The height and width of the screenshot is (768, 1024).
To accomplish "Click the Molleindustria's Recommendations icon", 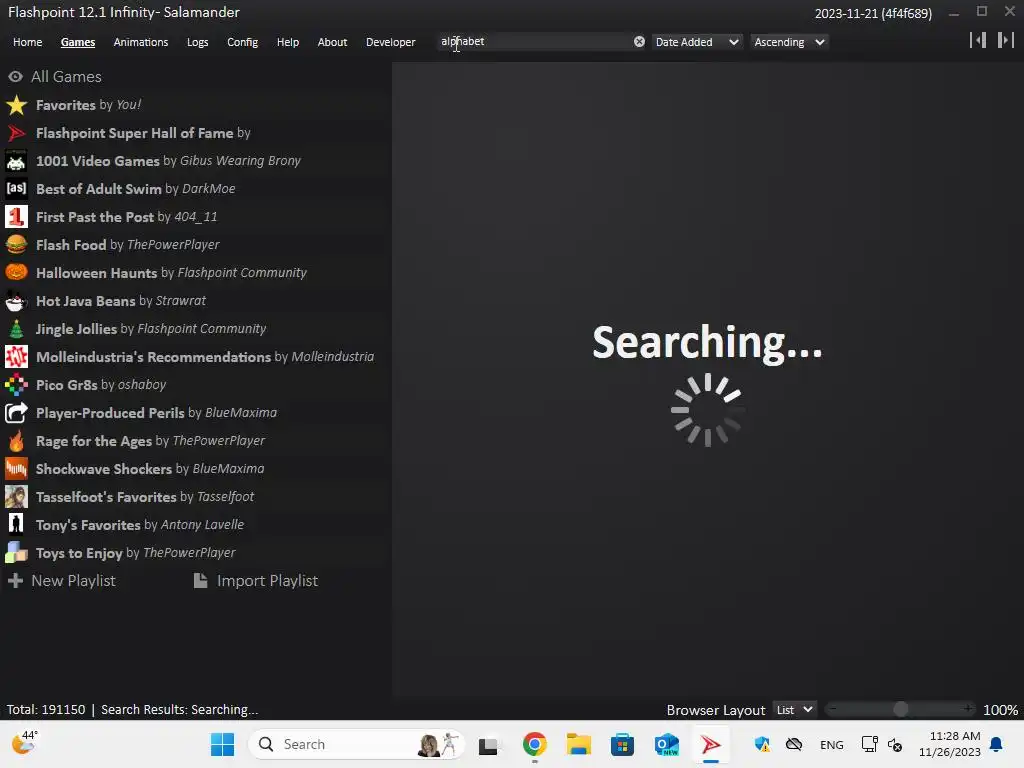I will coord(16,357).
